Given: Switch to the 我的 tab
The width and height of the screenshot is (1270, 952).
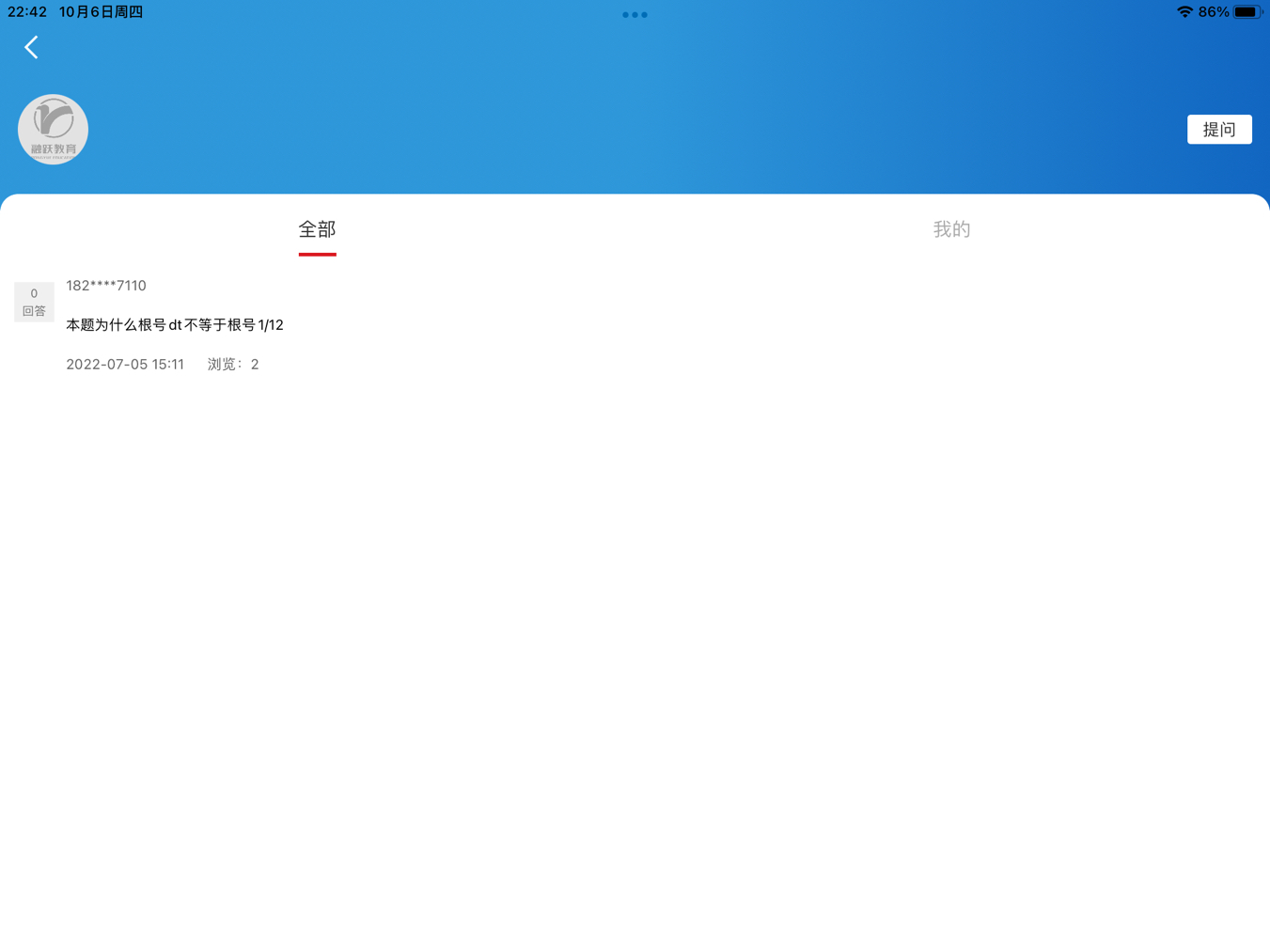Looking at the screenshot, I should coord(951,229).
